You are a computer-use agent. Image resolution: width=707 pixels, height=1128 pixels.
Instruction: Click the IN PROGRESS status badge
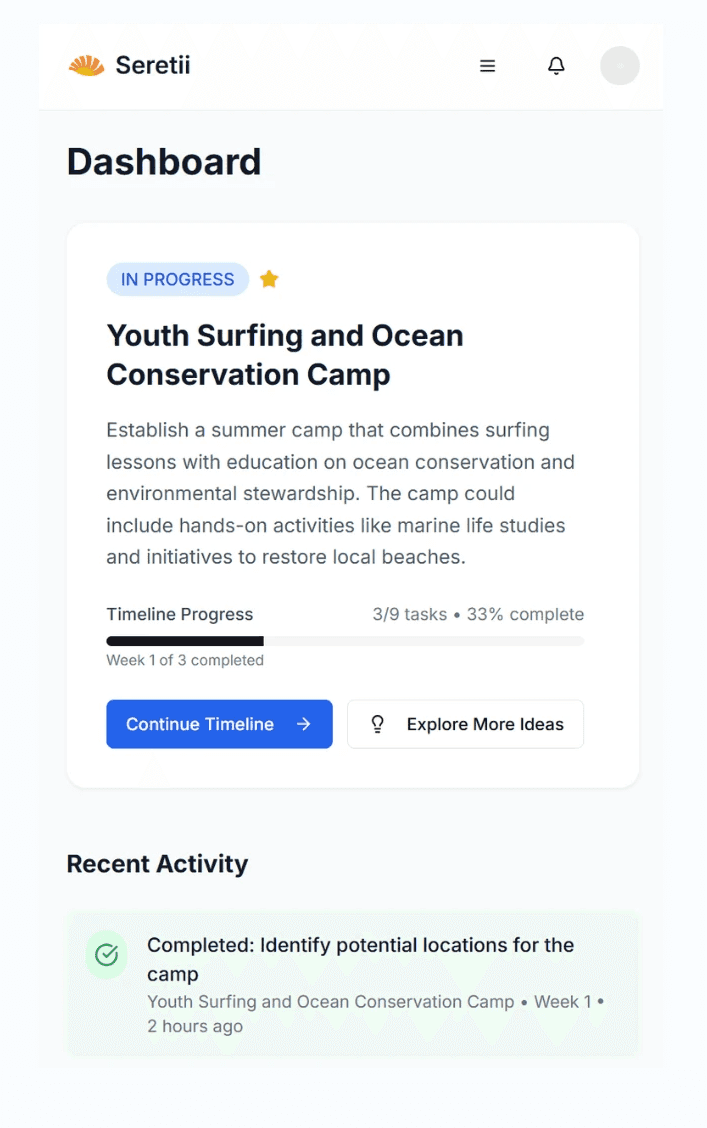[178, 279]
